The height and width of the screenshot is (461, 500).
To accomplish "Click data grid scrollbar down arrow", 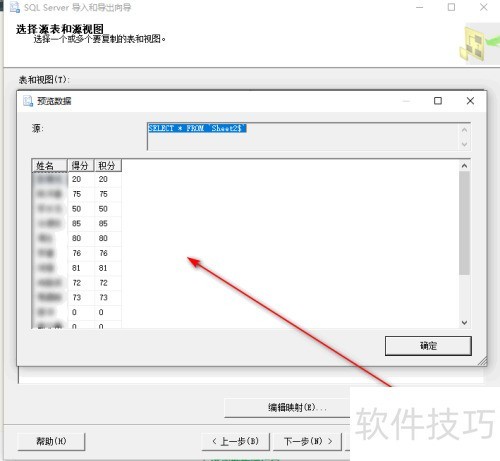I will [464, 322].
